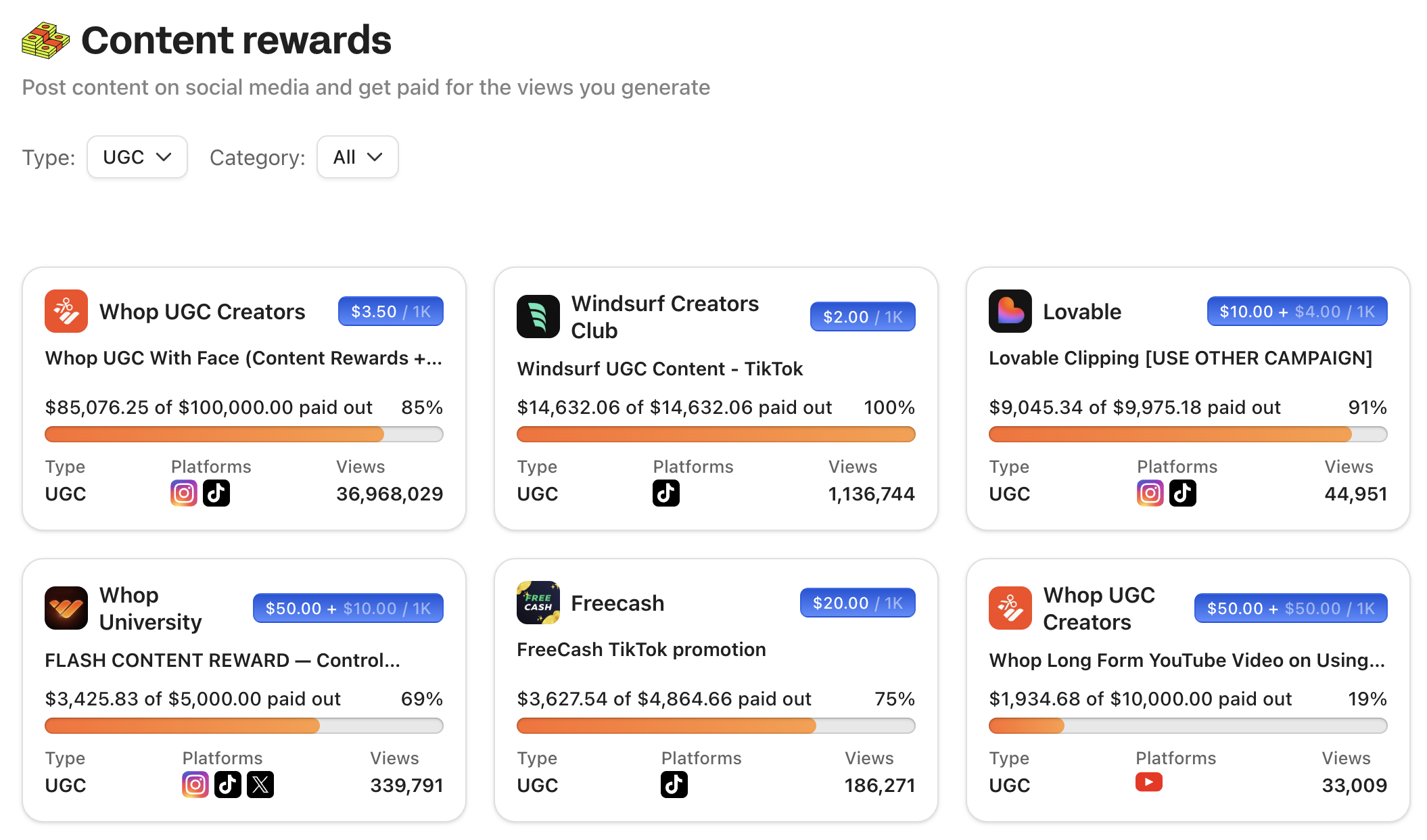Click TikTok icon on Windsurf card
1427x840 pixels.
665,493
